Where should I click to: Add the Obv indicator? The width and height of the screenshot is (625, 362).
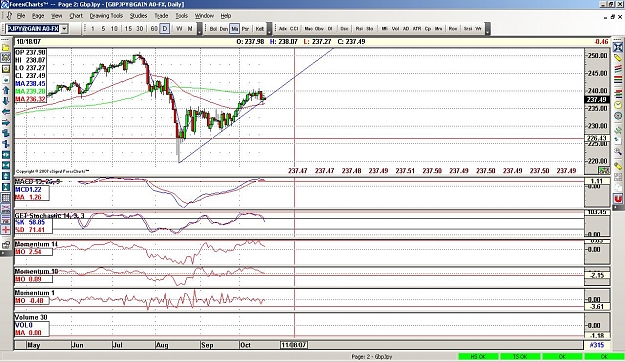point(319,29)
